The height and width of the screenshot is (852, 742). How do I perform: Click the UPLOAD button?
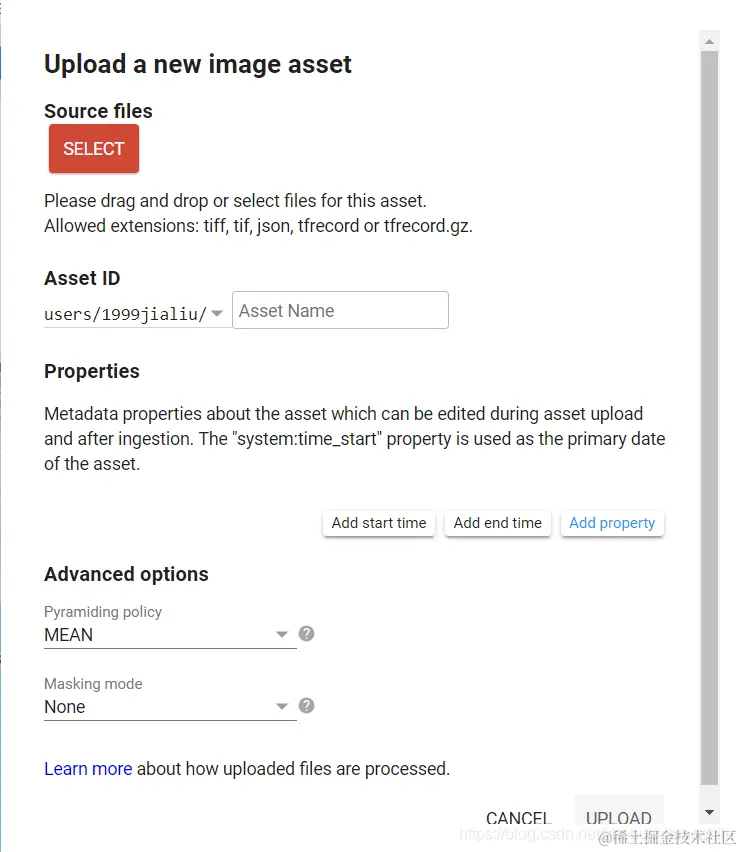coord(619,817)
